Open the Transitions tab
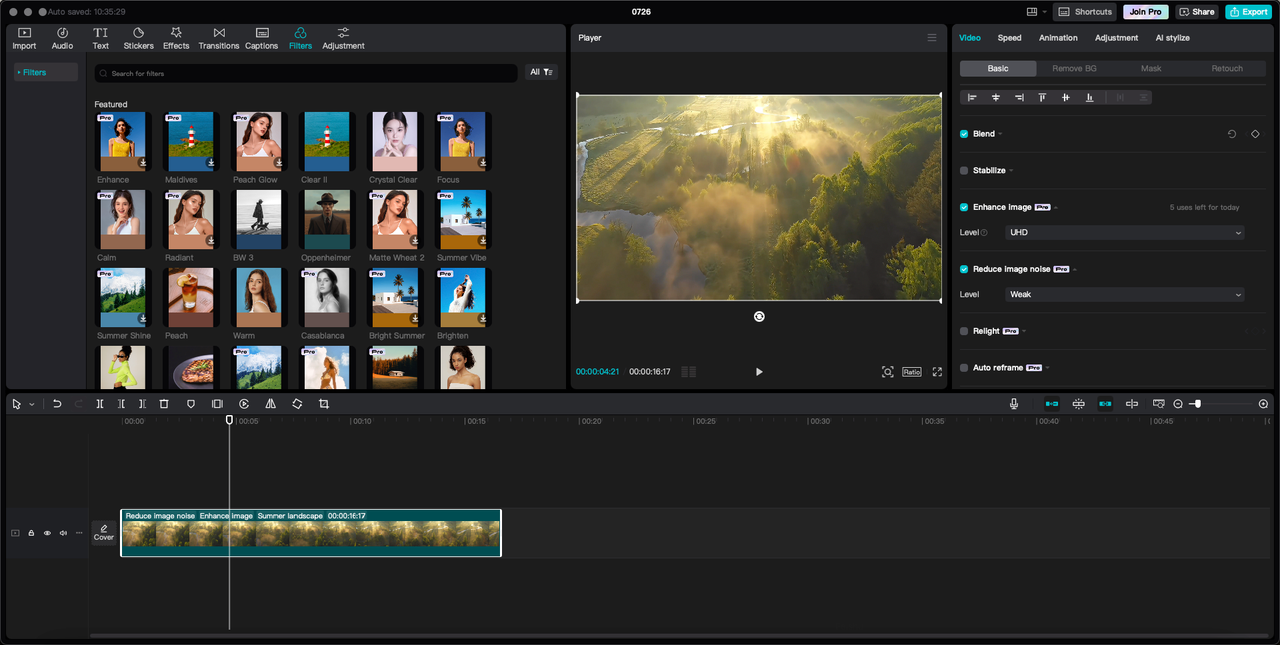The image size is (1280, 645). tap(219, 38)
